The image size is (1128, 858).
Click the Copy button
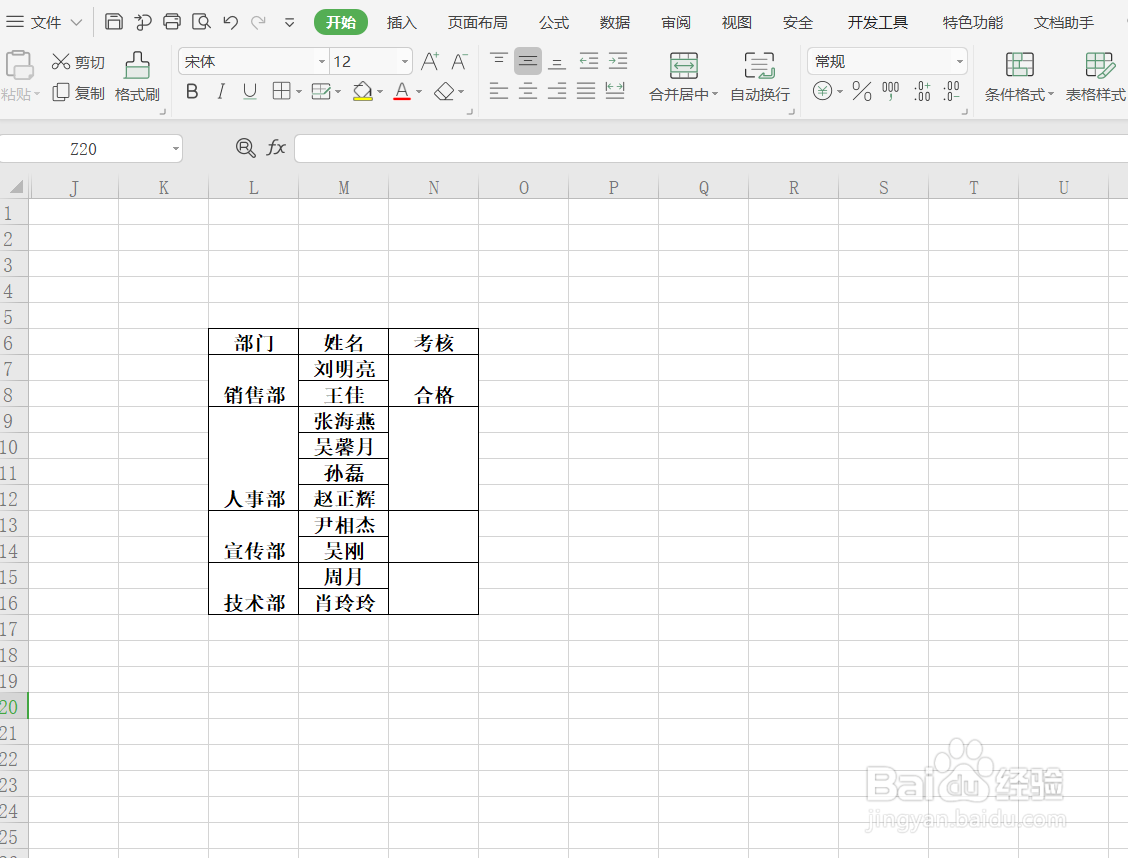coord(78,93)
